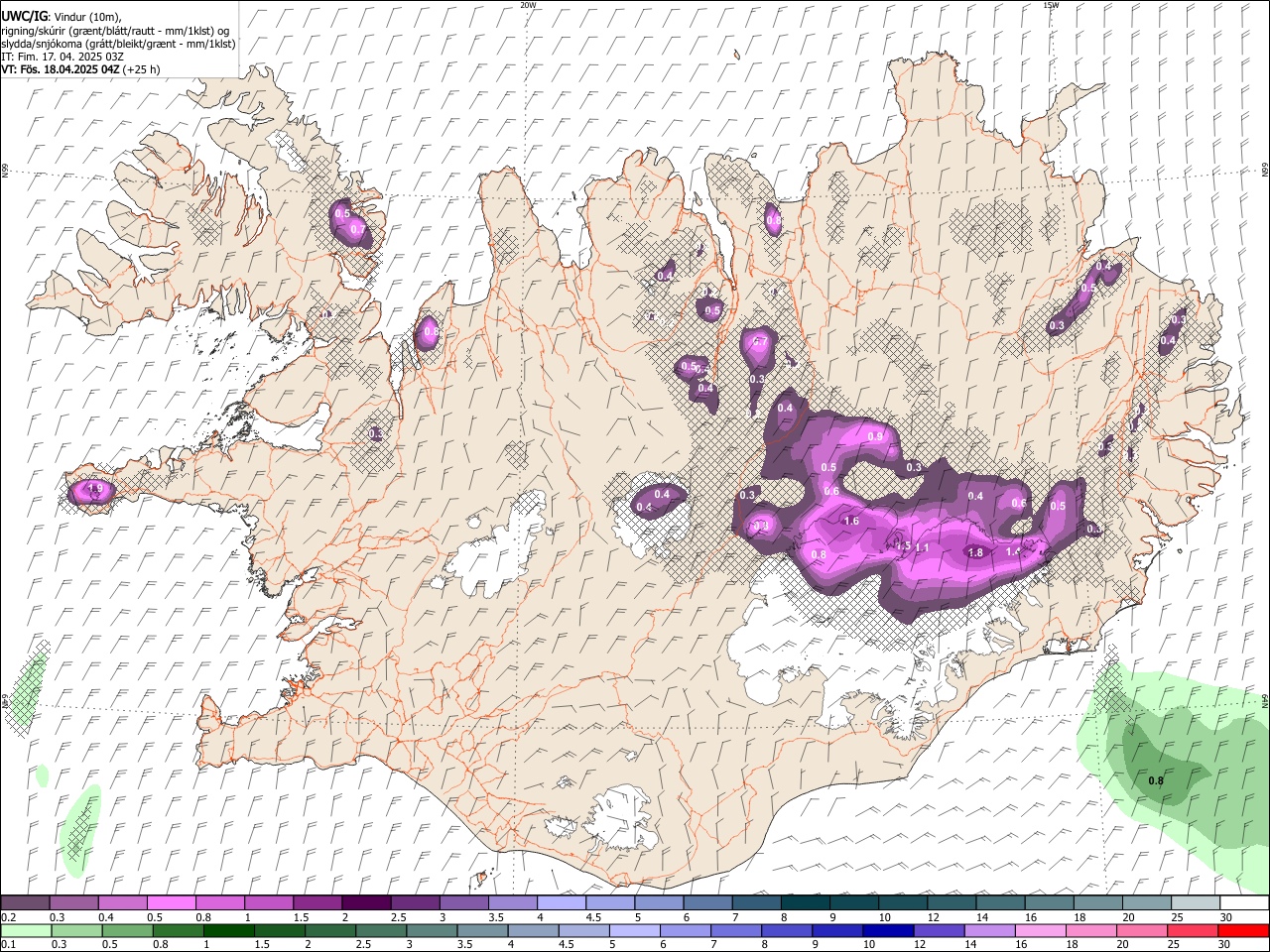
Task: Click the 0.8 rain value in the green offshore area
Action: click(x=1156, y=781)
